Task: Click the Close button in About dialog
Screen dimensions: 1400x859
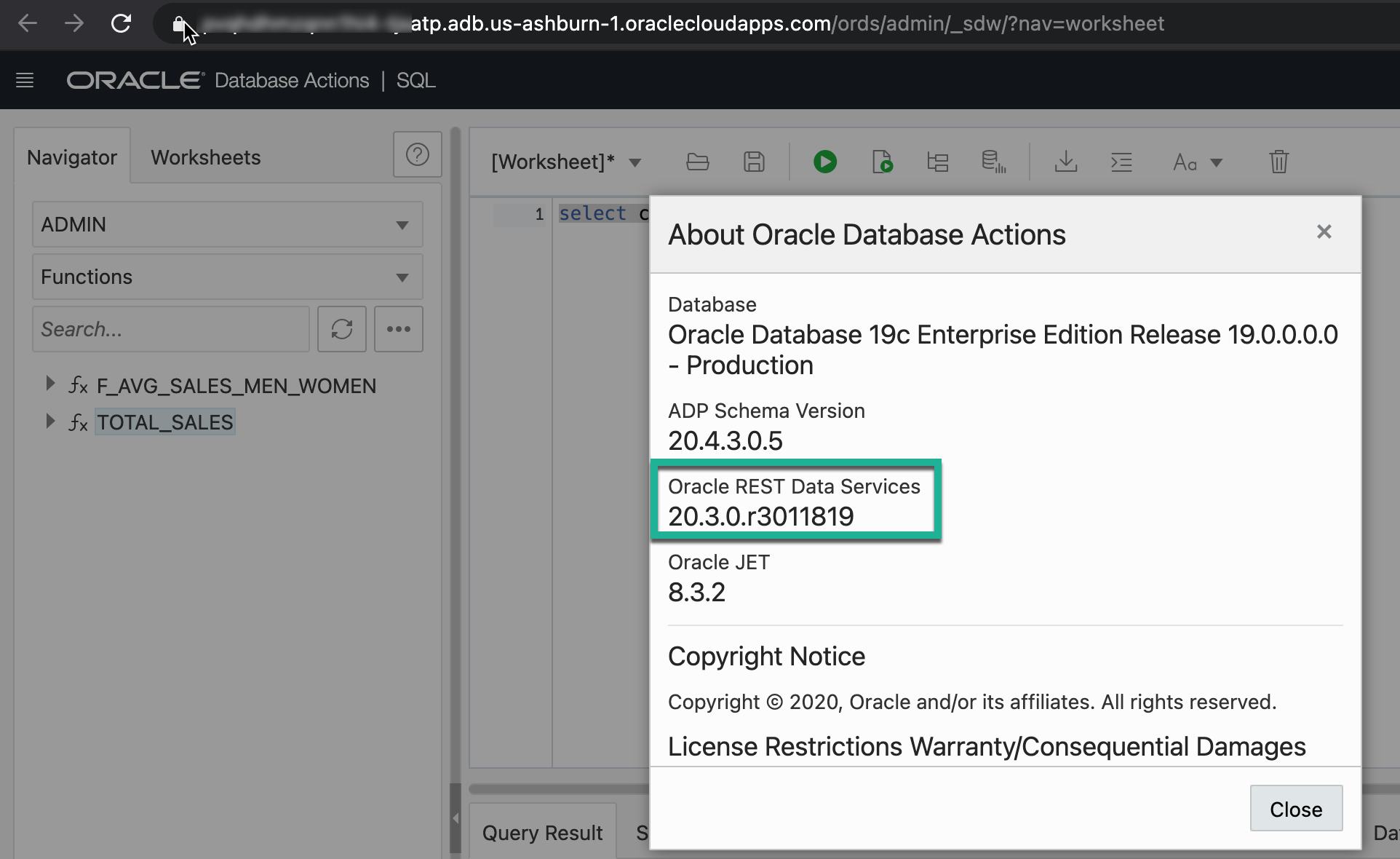Action: pyautogui.click(x=1296, y=808)
